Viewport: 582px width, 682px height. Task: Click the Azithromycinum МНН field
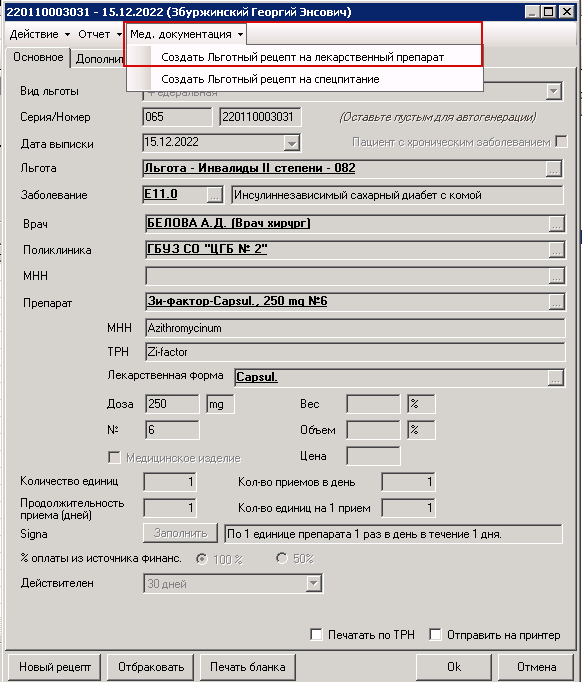coord(355,328)
